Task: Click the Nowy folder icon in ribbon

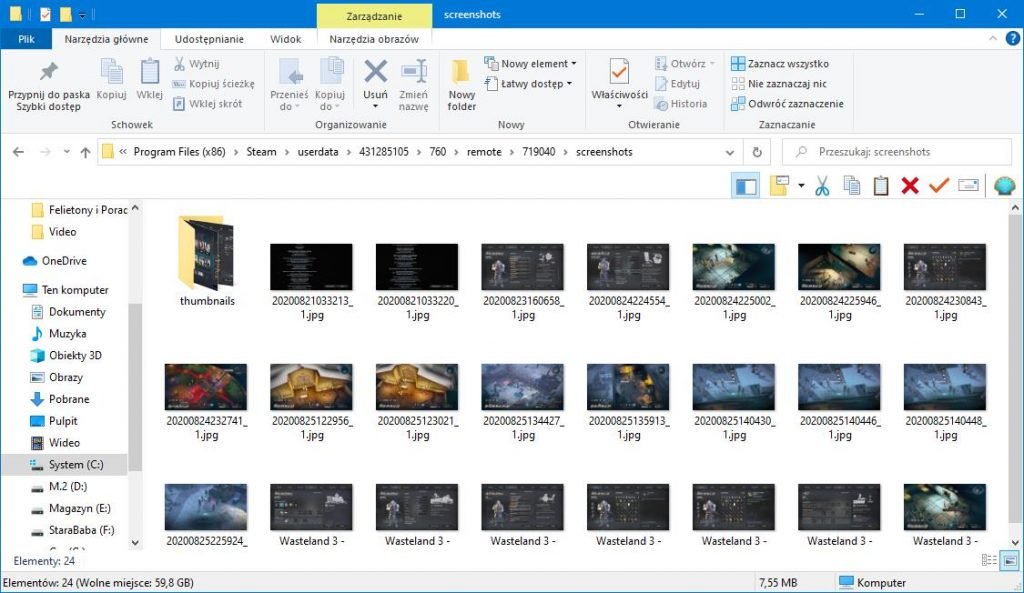Action: pos(461,84)
